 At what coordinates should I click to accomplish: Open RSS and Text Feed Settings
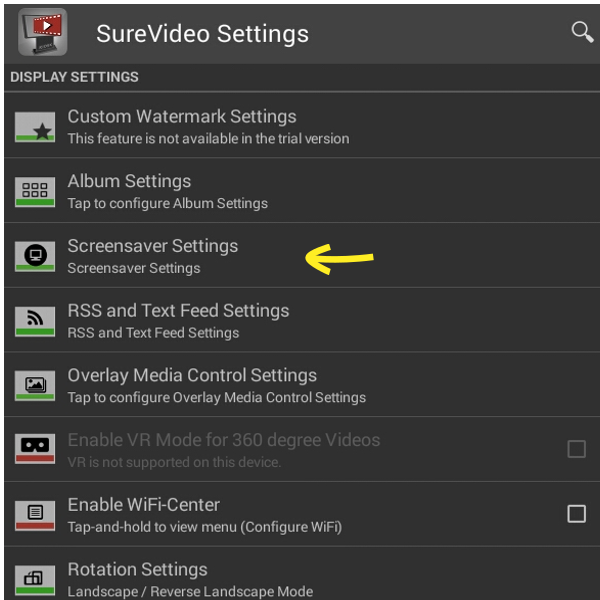tap(302, 320)
